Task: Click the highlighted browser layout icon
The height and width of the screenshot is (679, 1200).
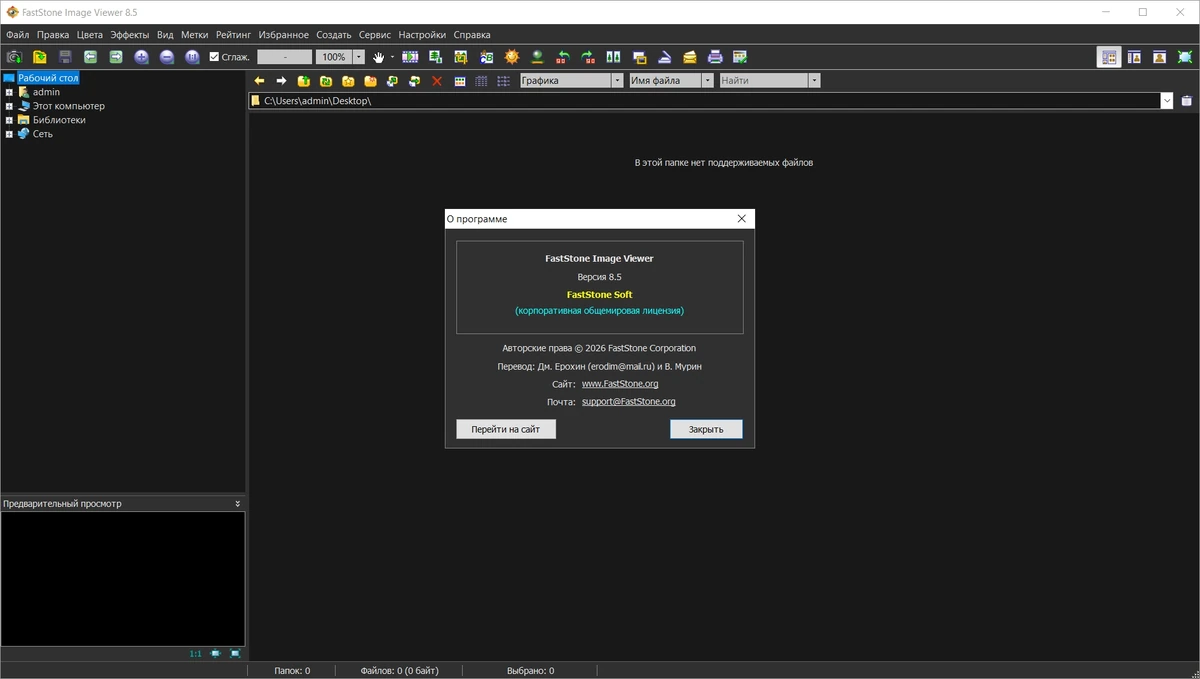Action: [1109, 57]
